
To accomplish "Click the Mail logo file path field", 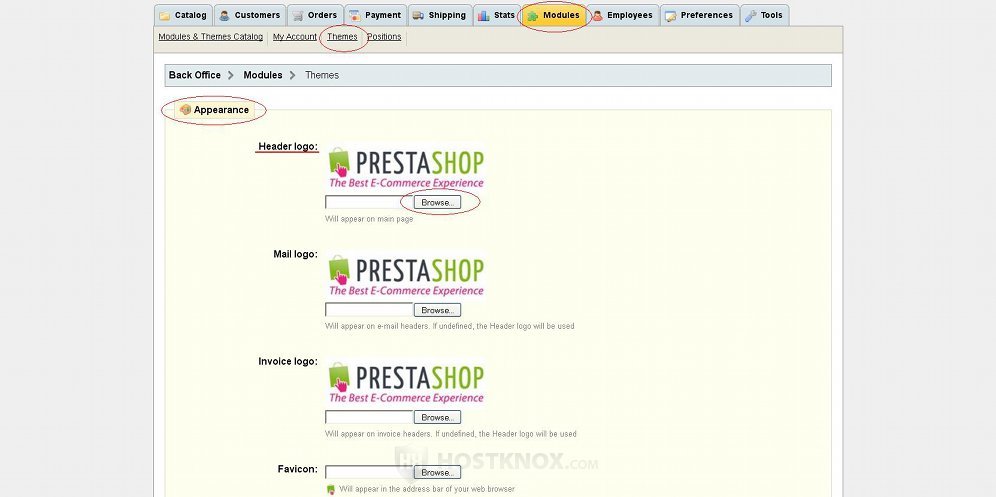I will tap(369, 310).
